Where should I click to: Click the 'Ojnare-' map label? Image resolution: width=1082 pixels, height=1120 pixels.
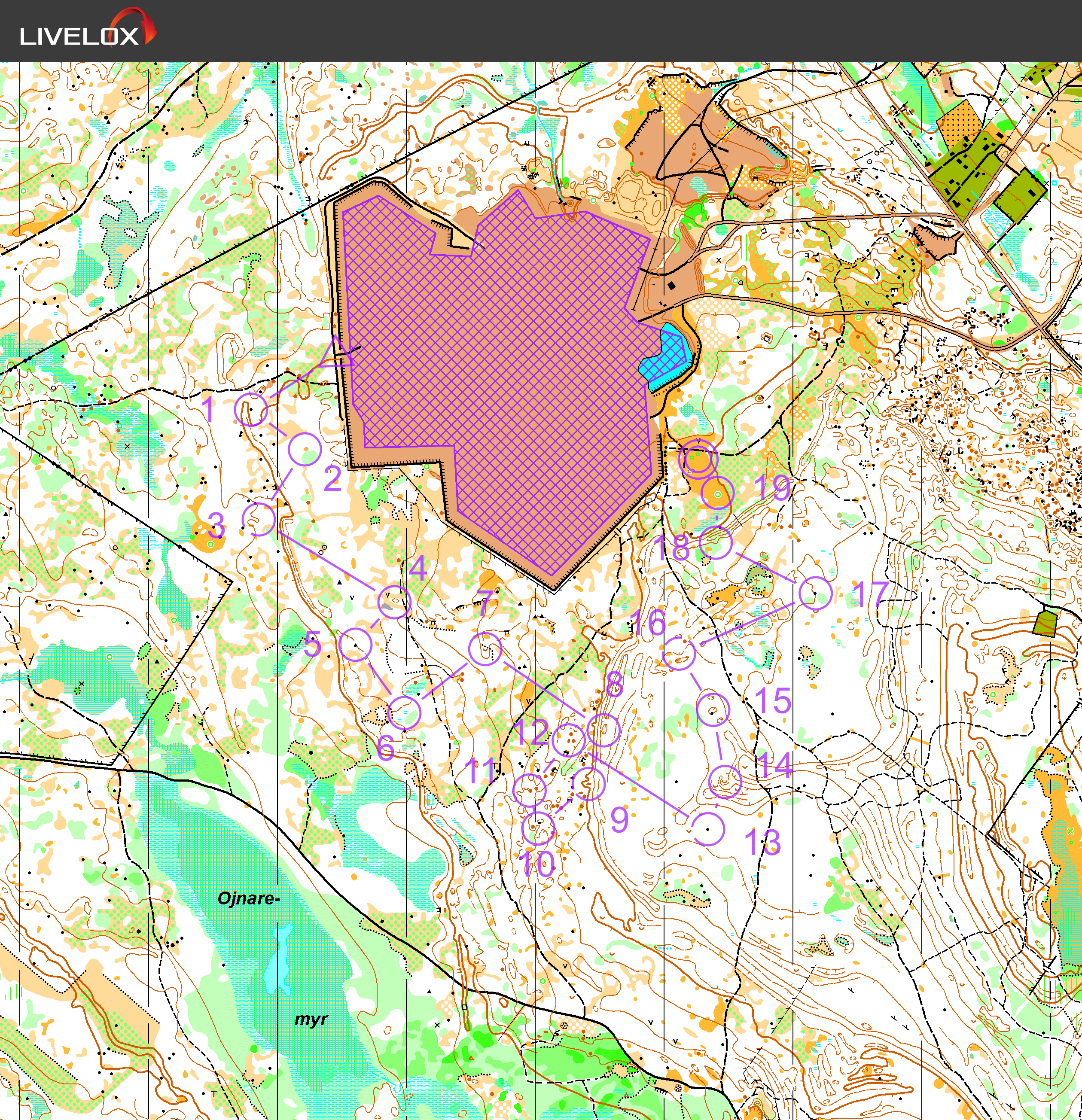pyautogui.click(x=249, y=899)
